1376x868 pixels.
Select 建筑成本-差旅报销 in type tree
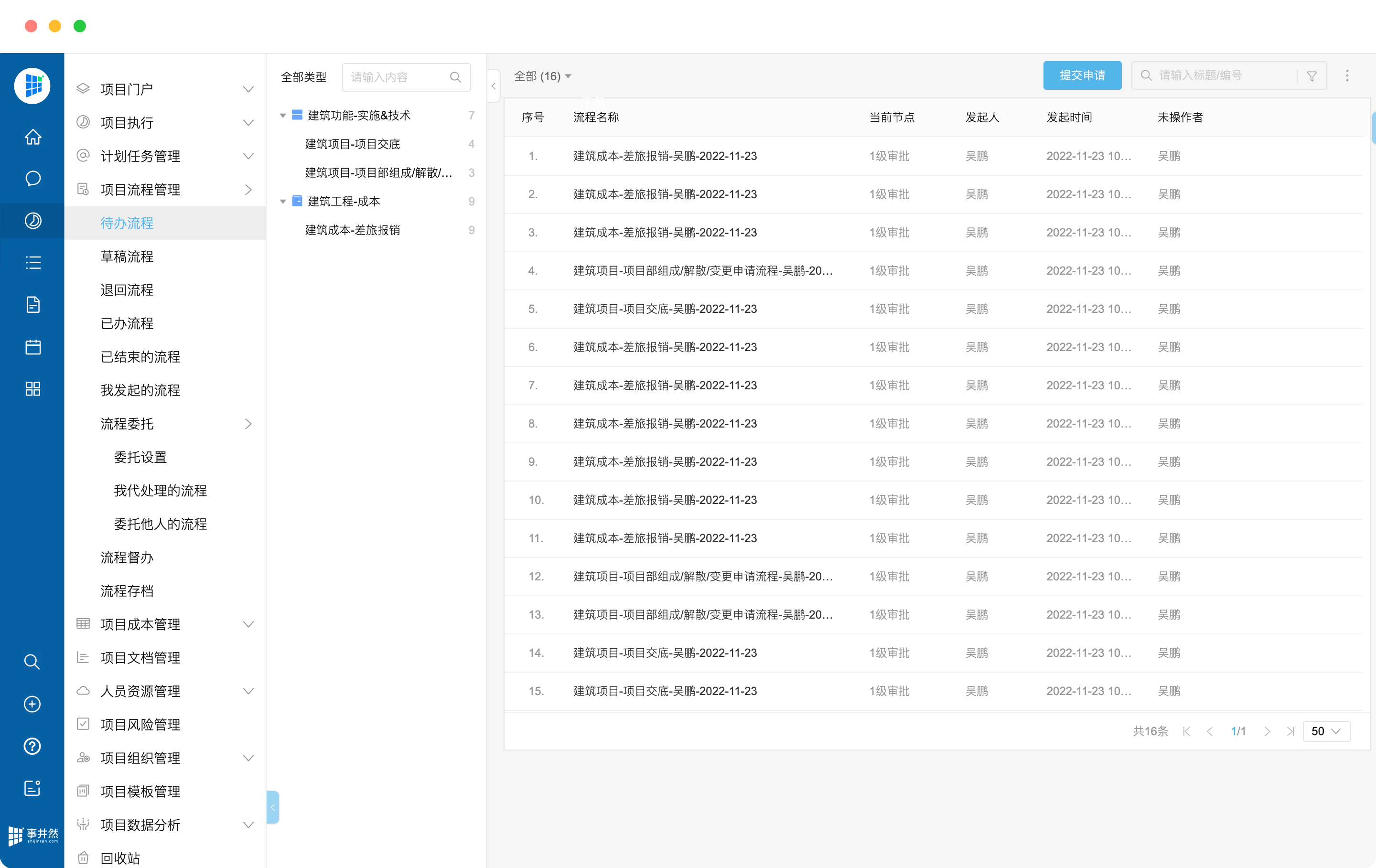click(x=352, y=230)
